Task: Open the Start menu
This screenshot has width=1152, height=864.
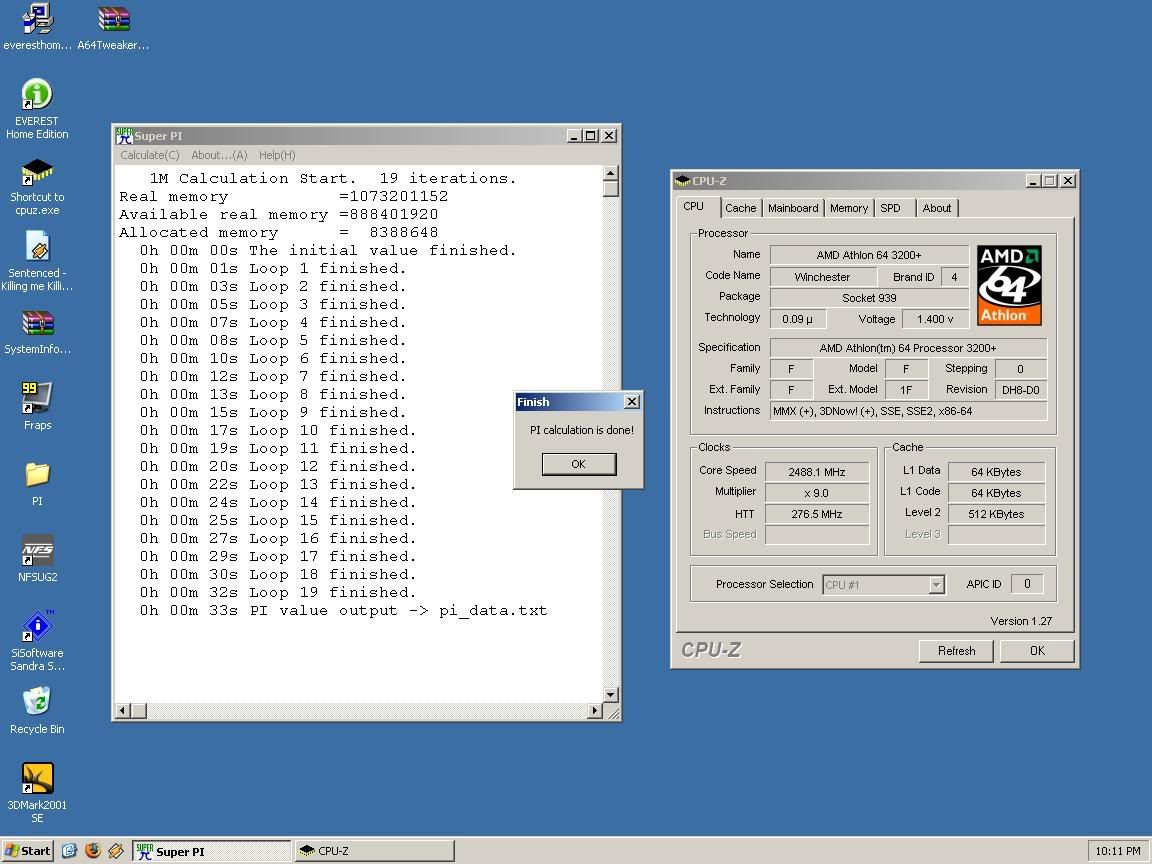Action: [x=28, y=851]
